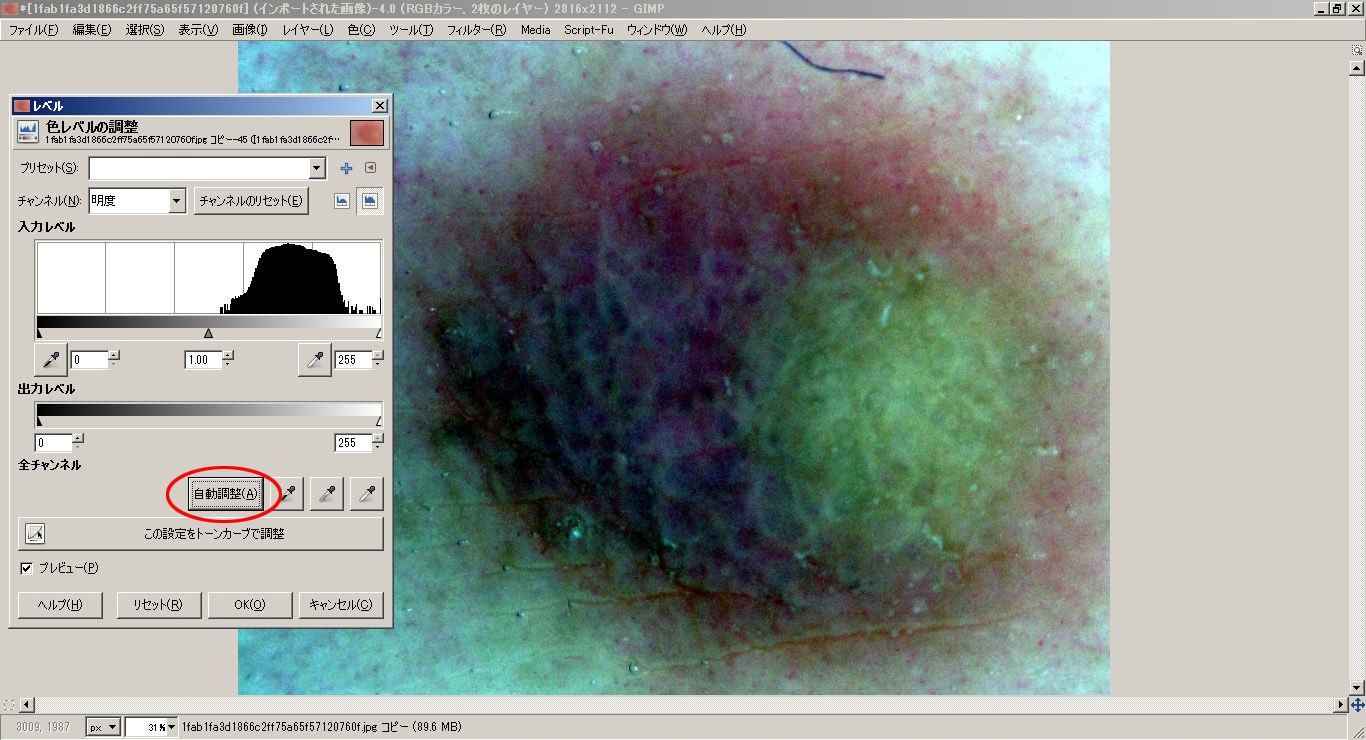Image resolution: width=1366 pixels, height=740 pixels.
Task: Open the ツール(T) menu
Action: click(411, 30)
